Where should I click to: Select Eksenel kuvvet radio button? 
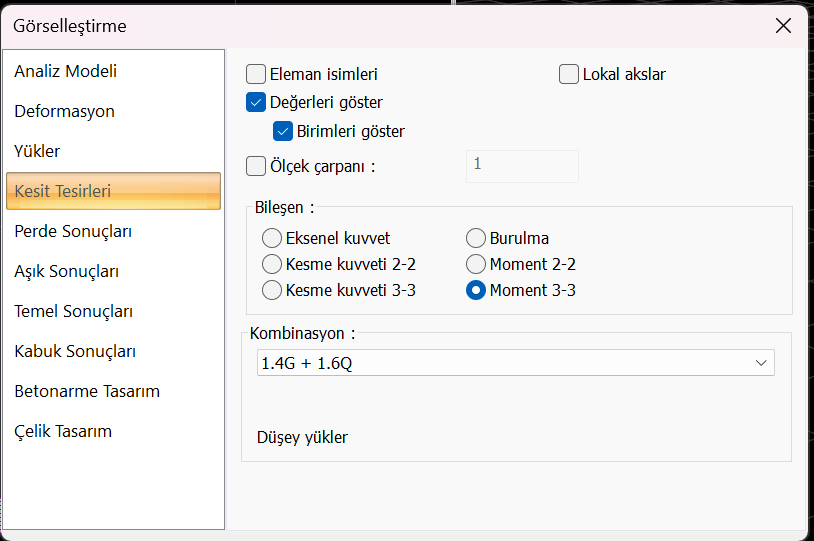tap(272, 238)
